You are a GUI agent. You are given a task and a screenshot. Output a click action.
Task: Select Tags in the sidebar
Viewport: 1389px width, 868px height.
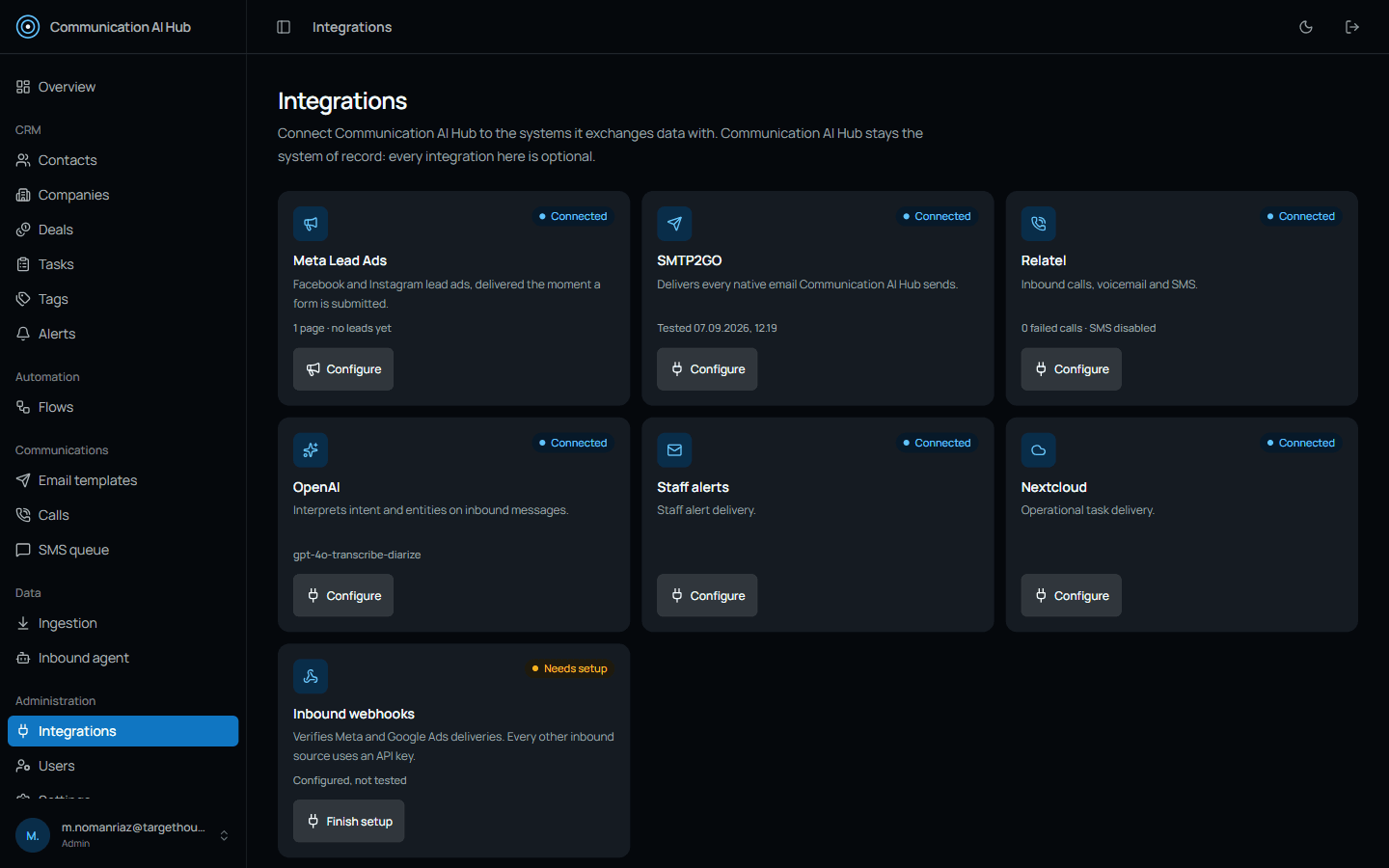(123, 299)
